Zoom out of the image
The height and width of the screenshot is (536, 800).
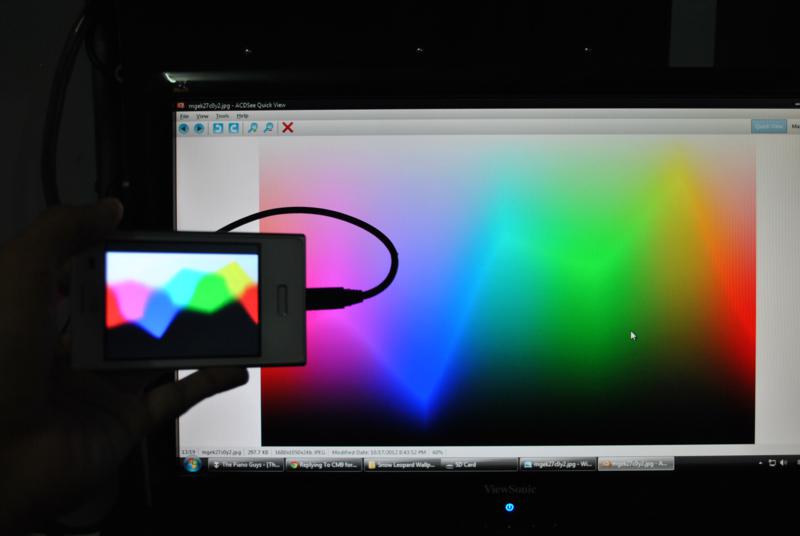(268, 128)
